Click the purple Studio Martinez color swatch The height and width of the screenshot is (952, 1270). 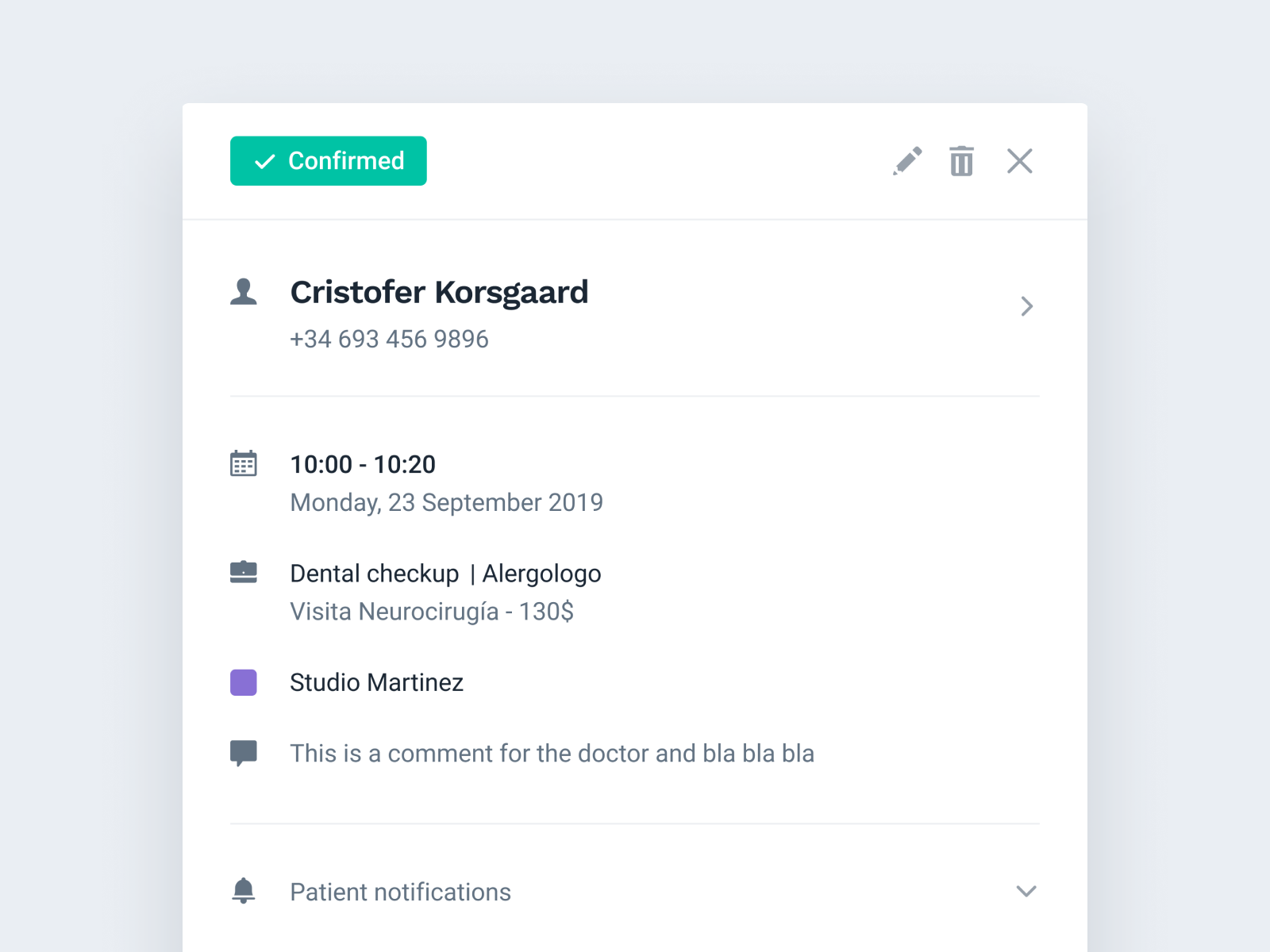point(243,682)
